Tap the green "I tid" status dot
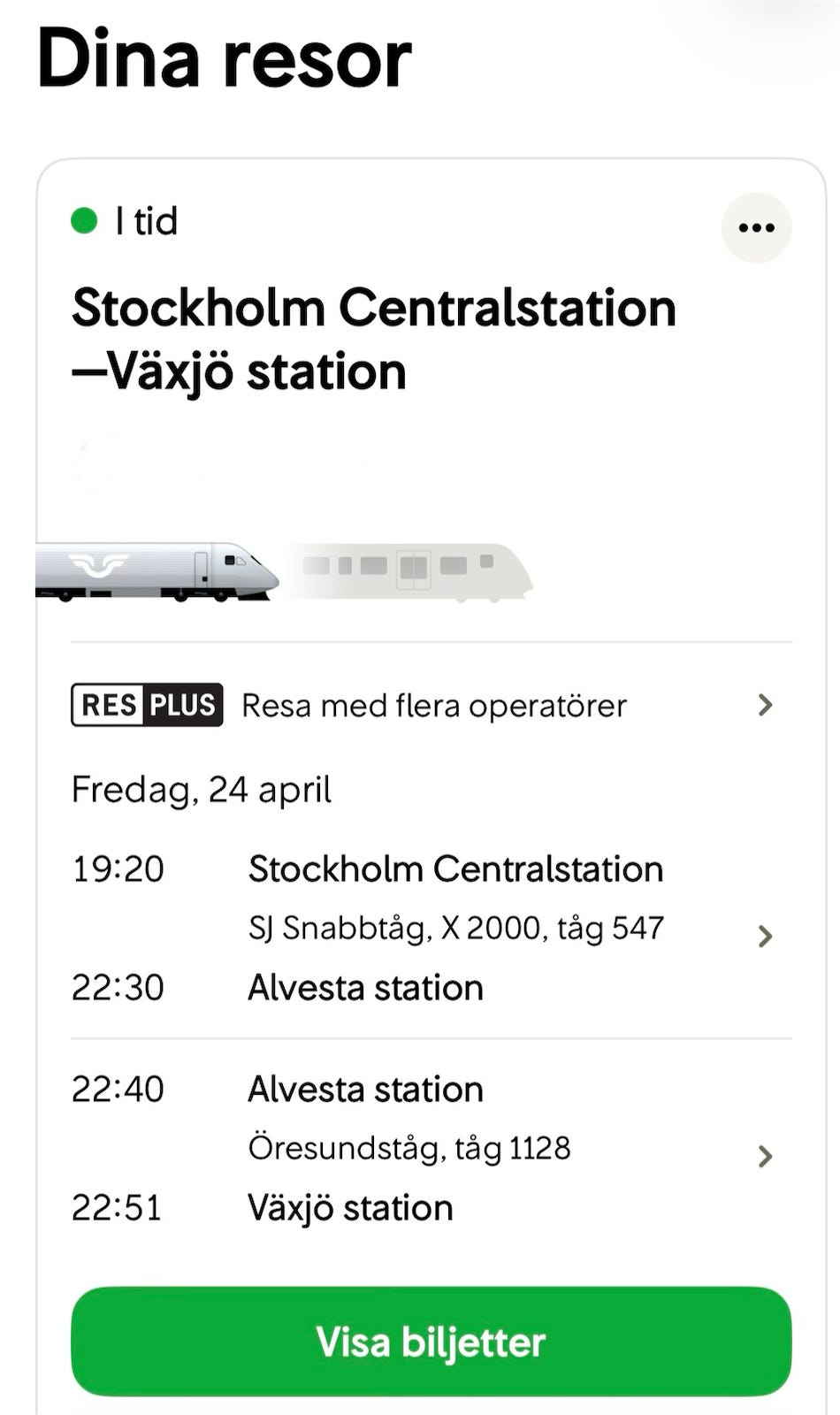The width and height of the screenshot is (840, 1415). coord(84,220)
